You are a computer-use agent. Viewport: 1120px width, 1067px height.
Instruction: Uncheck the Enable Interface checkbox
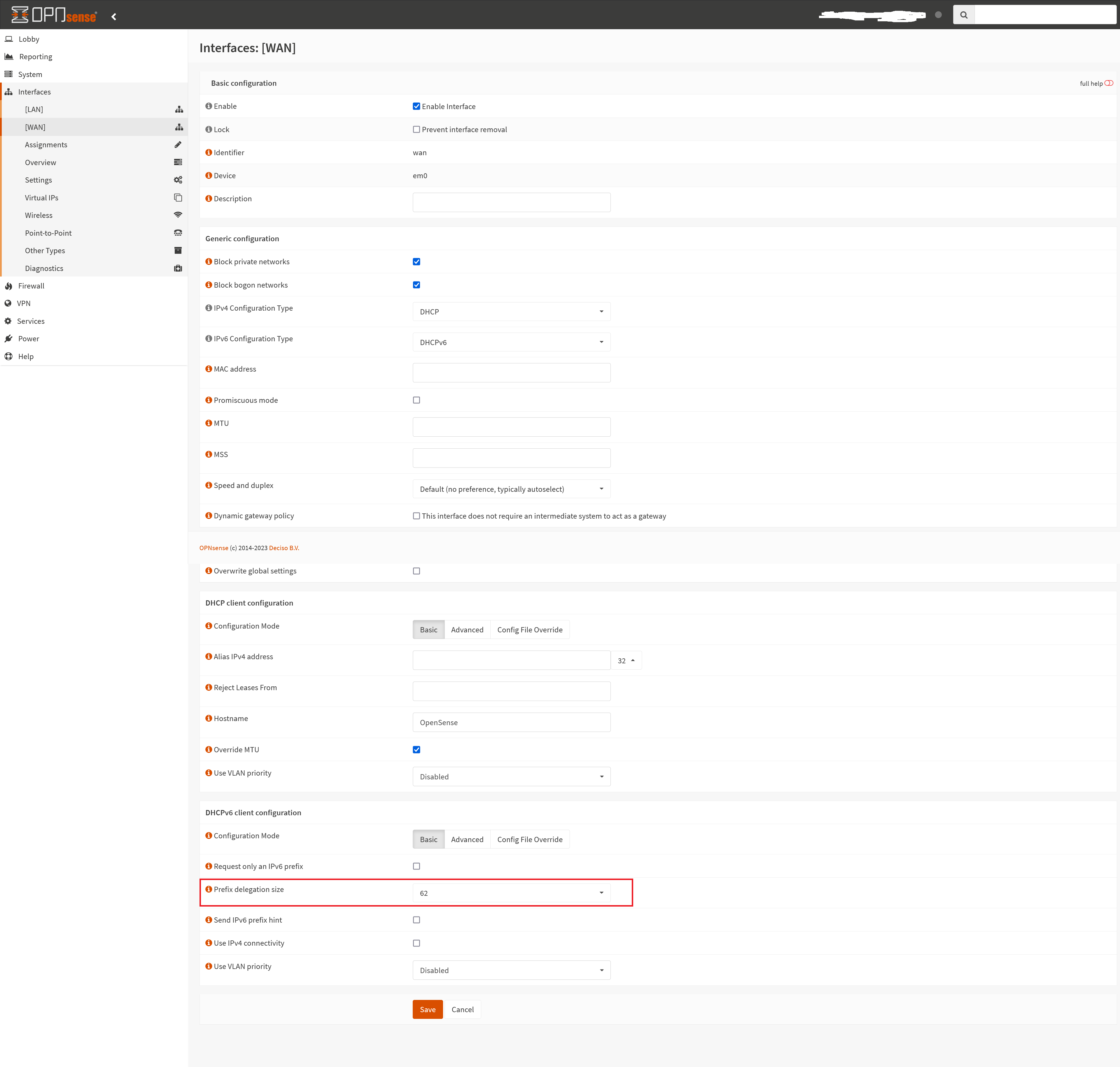(416, 106)
